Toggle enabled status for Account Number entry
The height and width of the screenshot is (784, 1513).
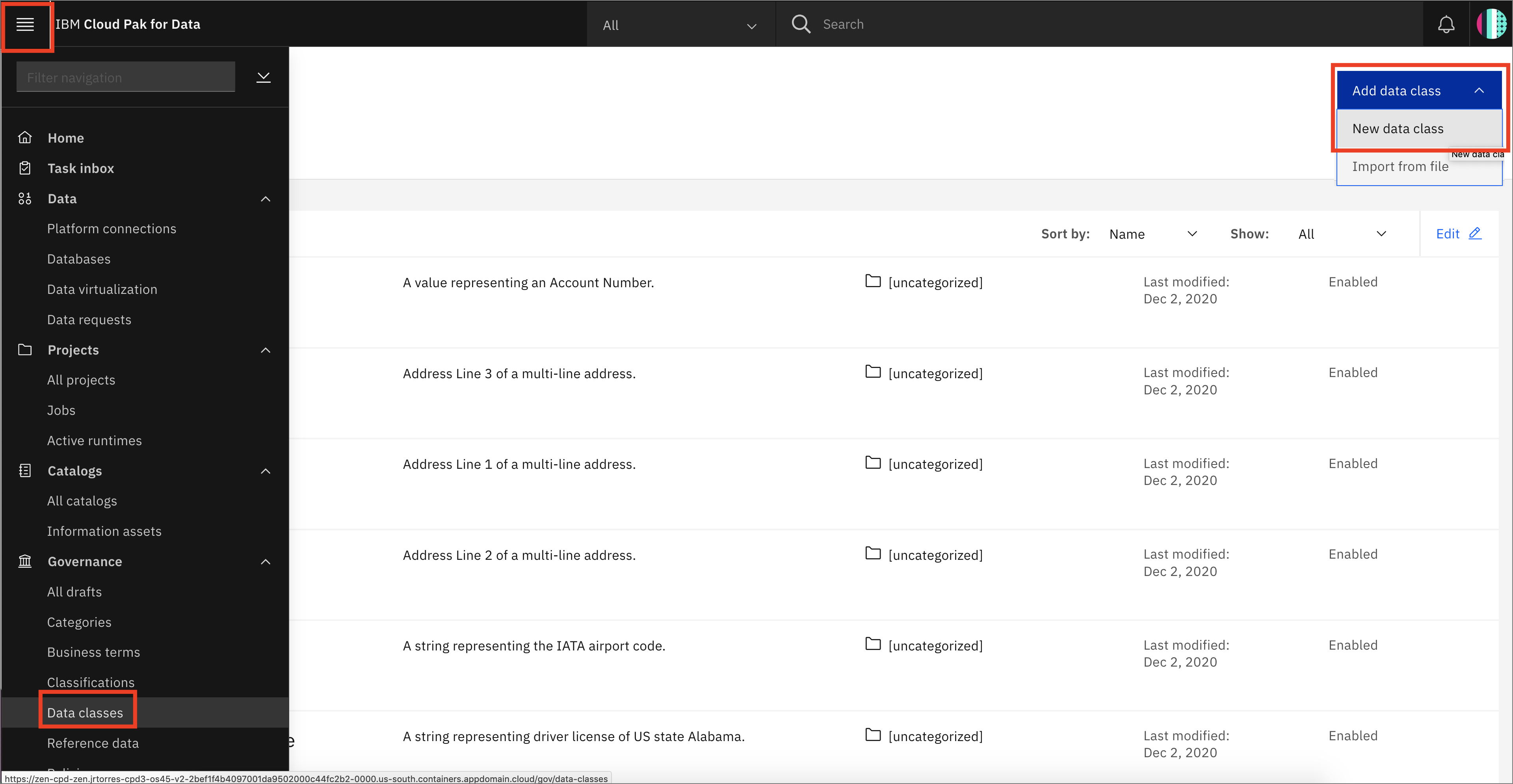1353,282
